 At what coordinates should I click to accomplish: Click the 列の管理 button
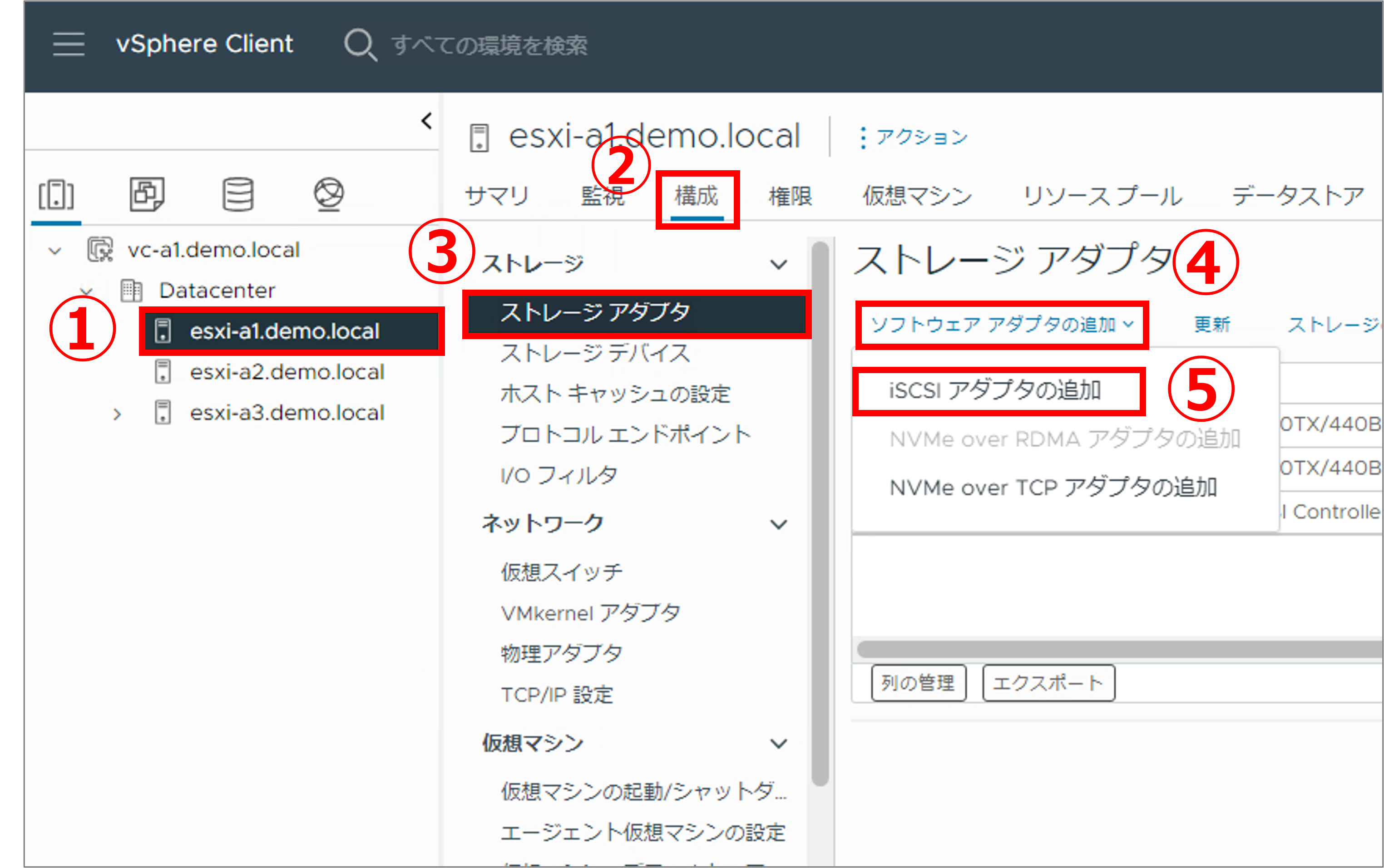point(919,683)
